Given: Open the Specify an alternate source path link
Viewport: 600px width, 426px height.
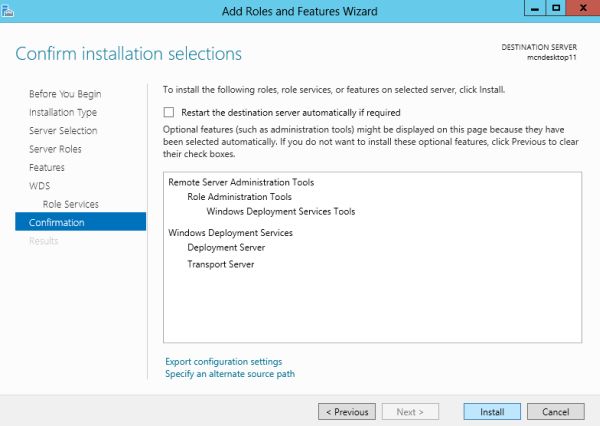Looking at the screenshot, I should point(230,374).
